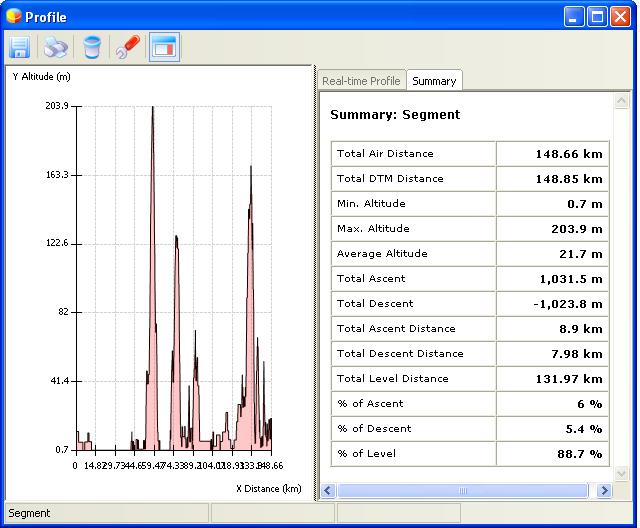Click the value '88.7 %'

click(580, 454)
